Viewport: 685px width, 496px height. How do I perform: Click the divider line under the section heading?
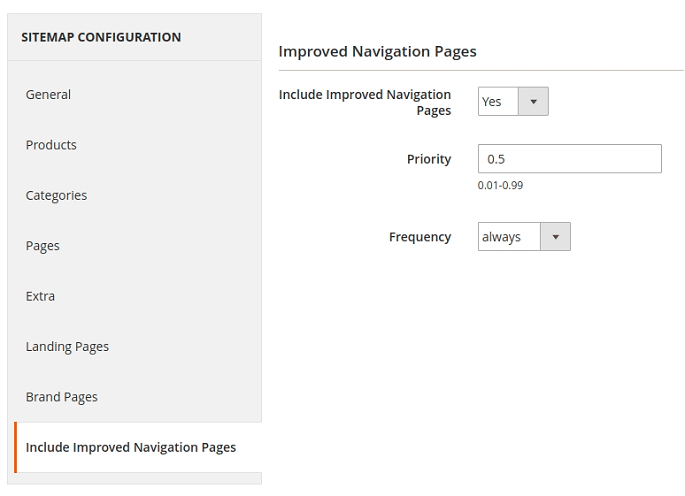coord(480,70)
